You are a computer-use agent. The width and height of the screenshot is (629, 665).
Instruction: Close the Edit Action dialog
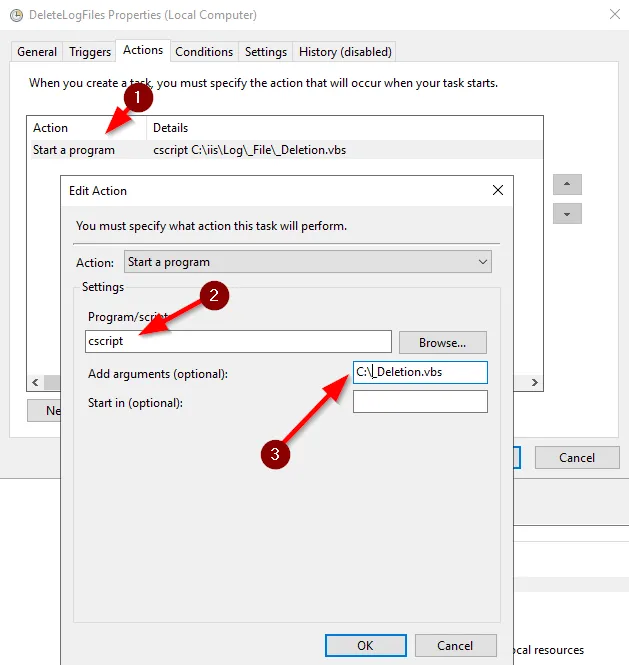point(497,190)
